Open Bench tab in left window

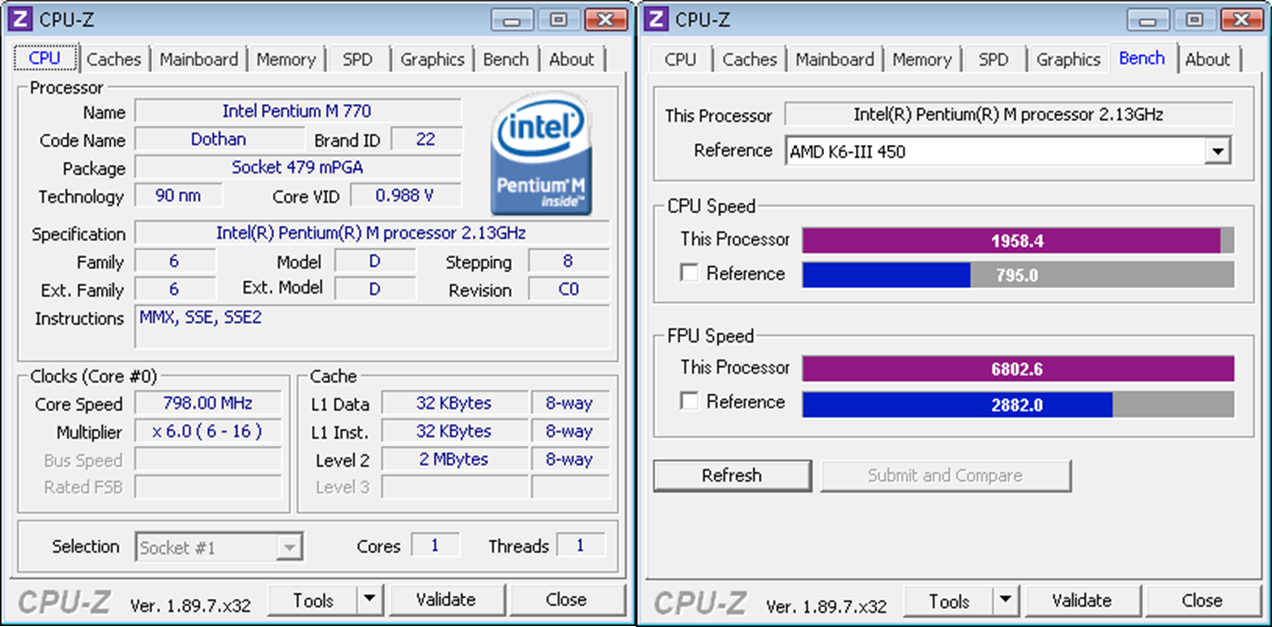pos(506,59)
